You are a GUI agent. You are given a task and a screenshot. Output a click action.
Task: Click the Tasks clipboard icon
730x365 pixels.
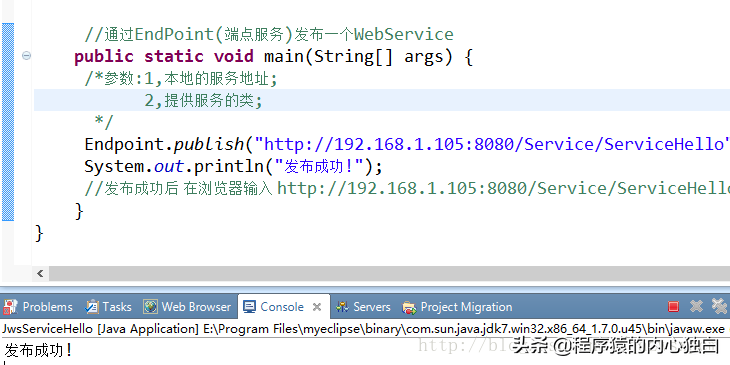pos(92,307)
